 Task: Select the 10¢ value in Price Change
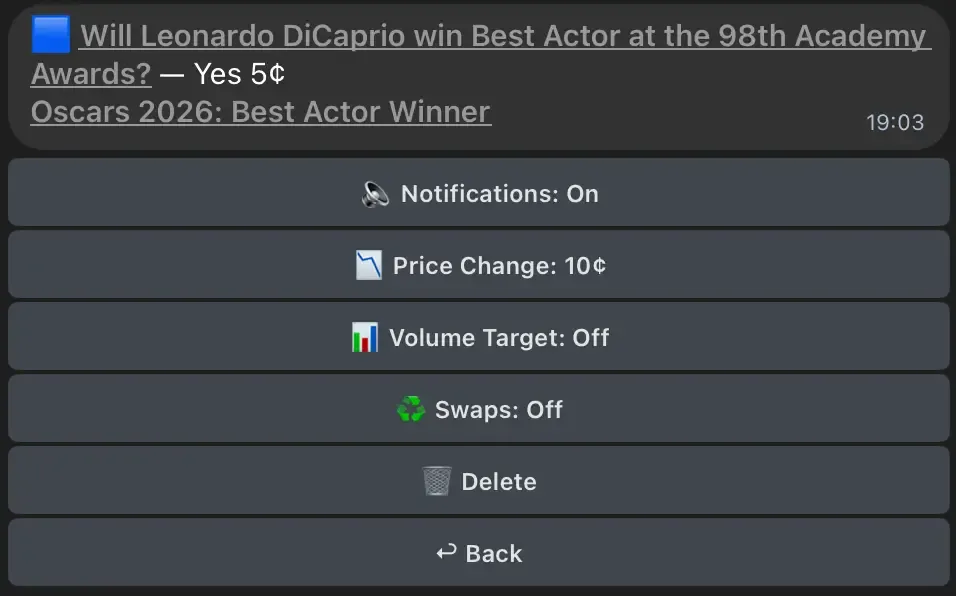pyautogui.click(x=585, y=266)
